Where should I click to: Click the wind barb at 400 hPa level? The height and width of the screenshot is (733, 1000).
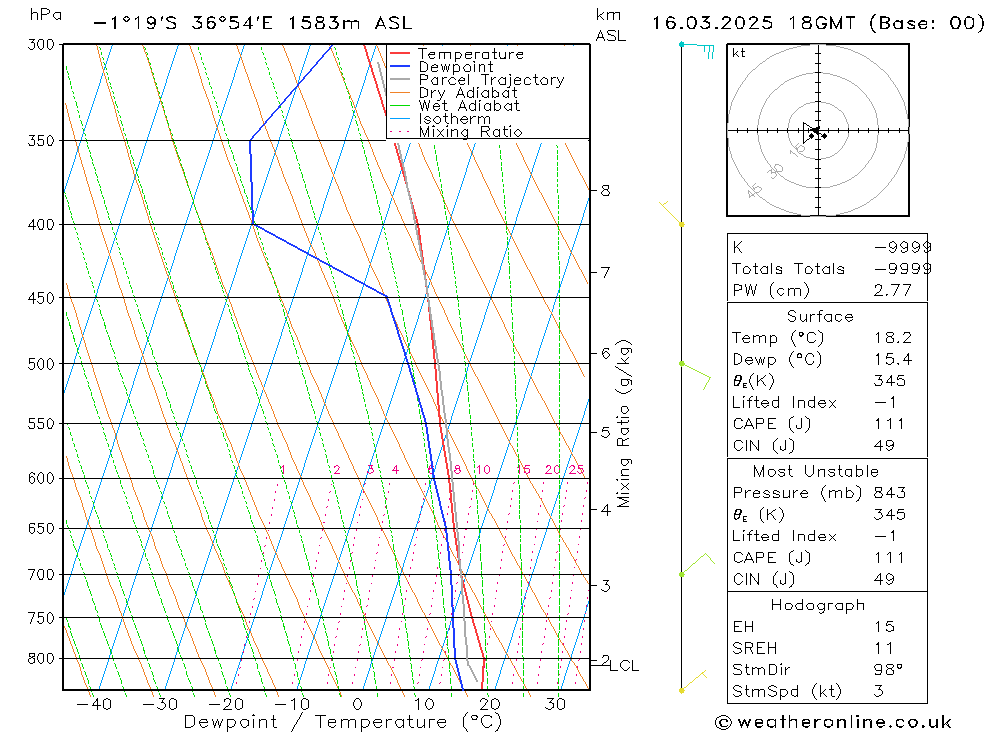(672, 213)
